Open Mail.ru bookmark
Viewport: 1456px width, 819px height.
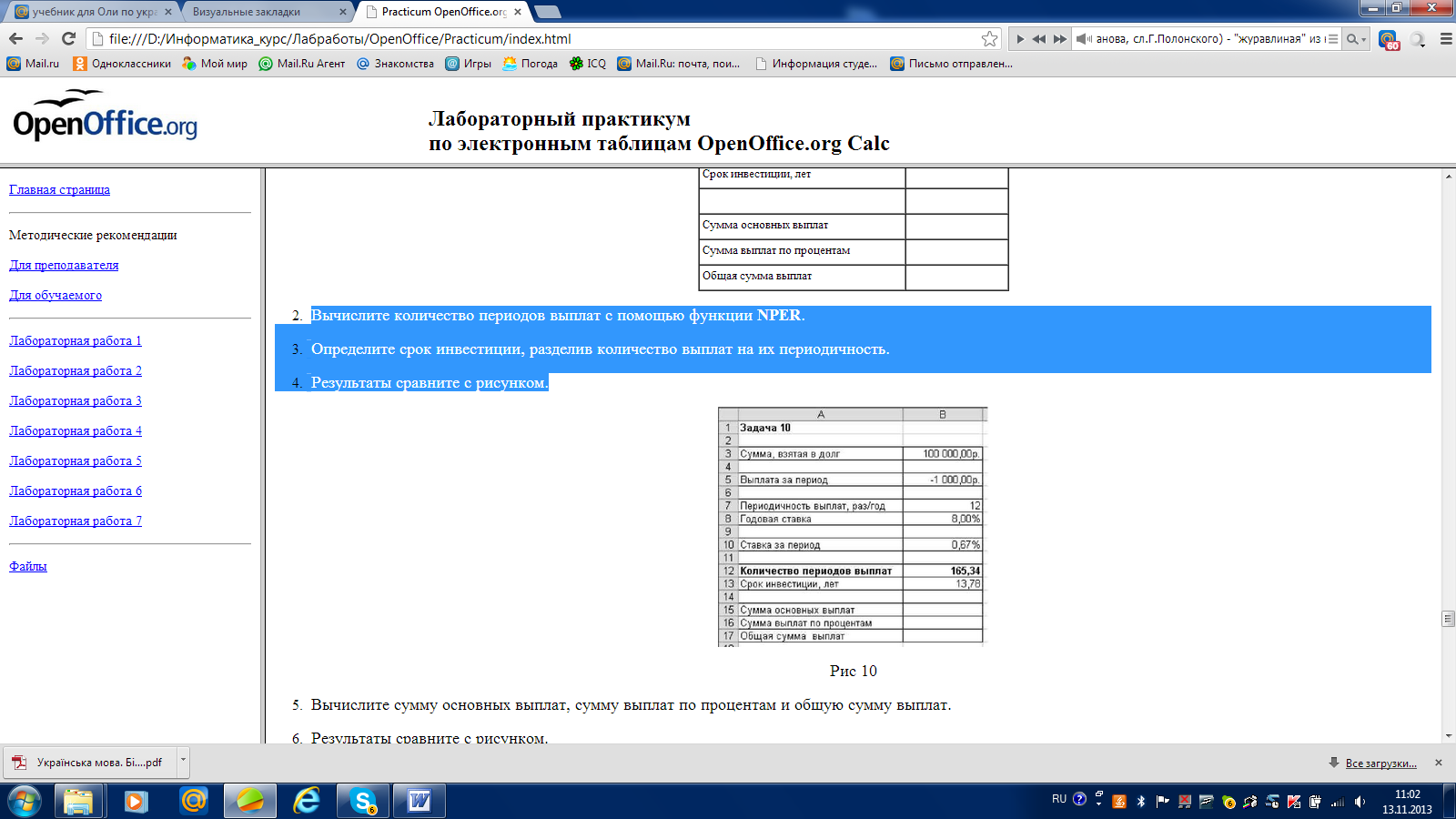[33, 64]
